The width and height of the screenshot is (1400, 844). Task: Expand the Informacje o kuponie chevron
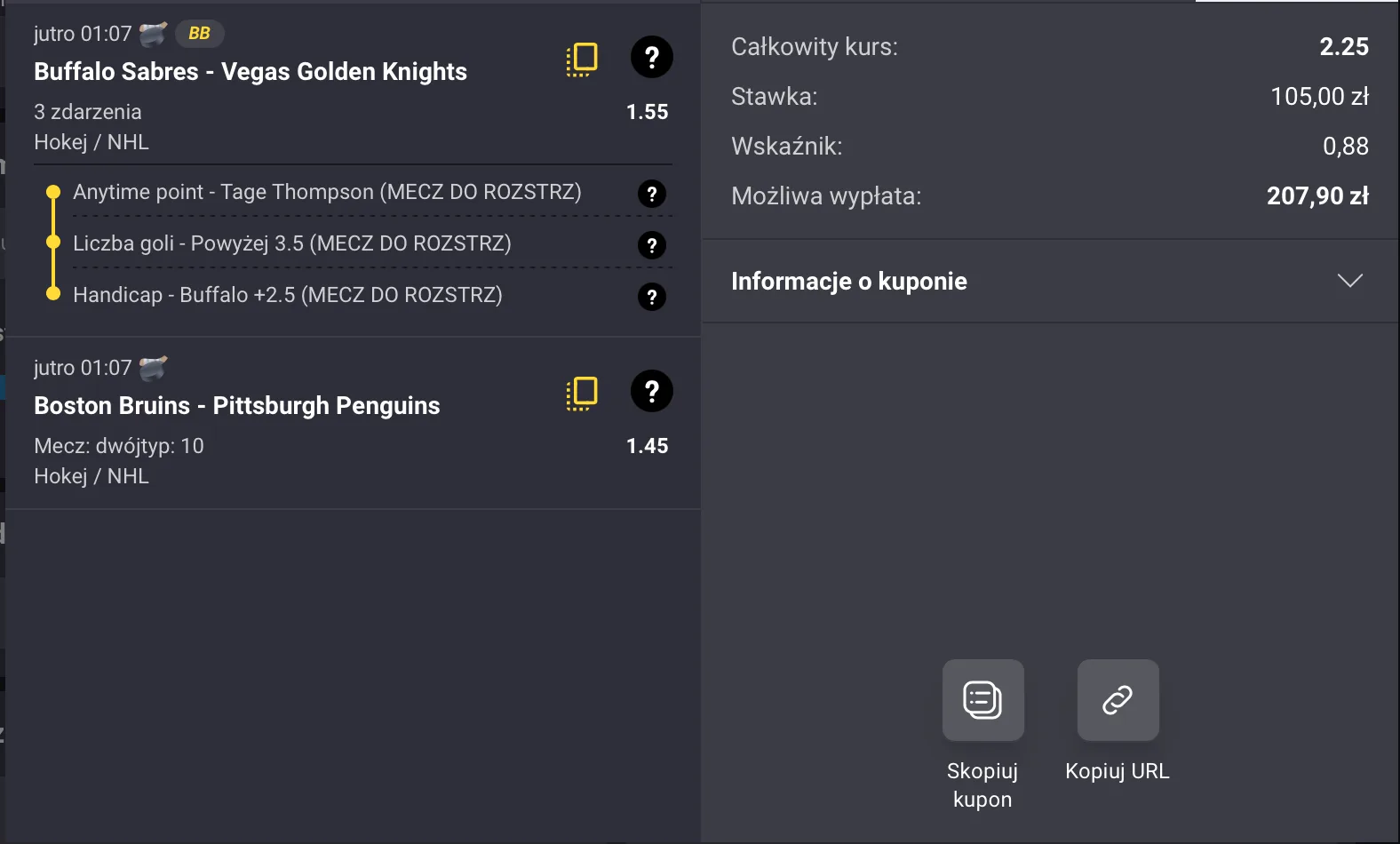click(x=1349, y=281)
